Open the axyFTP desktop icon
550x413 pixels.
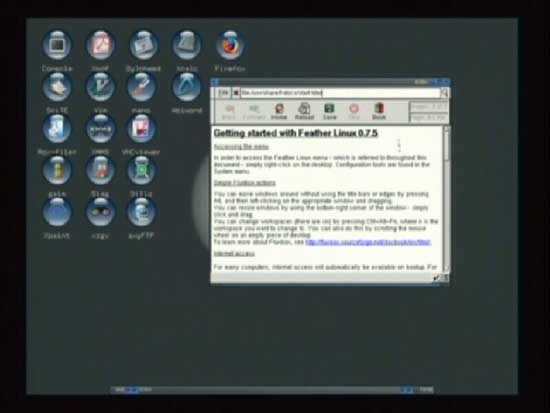pyautogui.click(x=142, y=212)
